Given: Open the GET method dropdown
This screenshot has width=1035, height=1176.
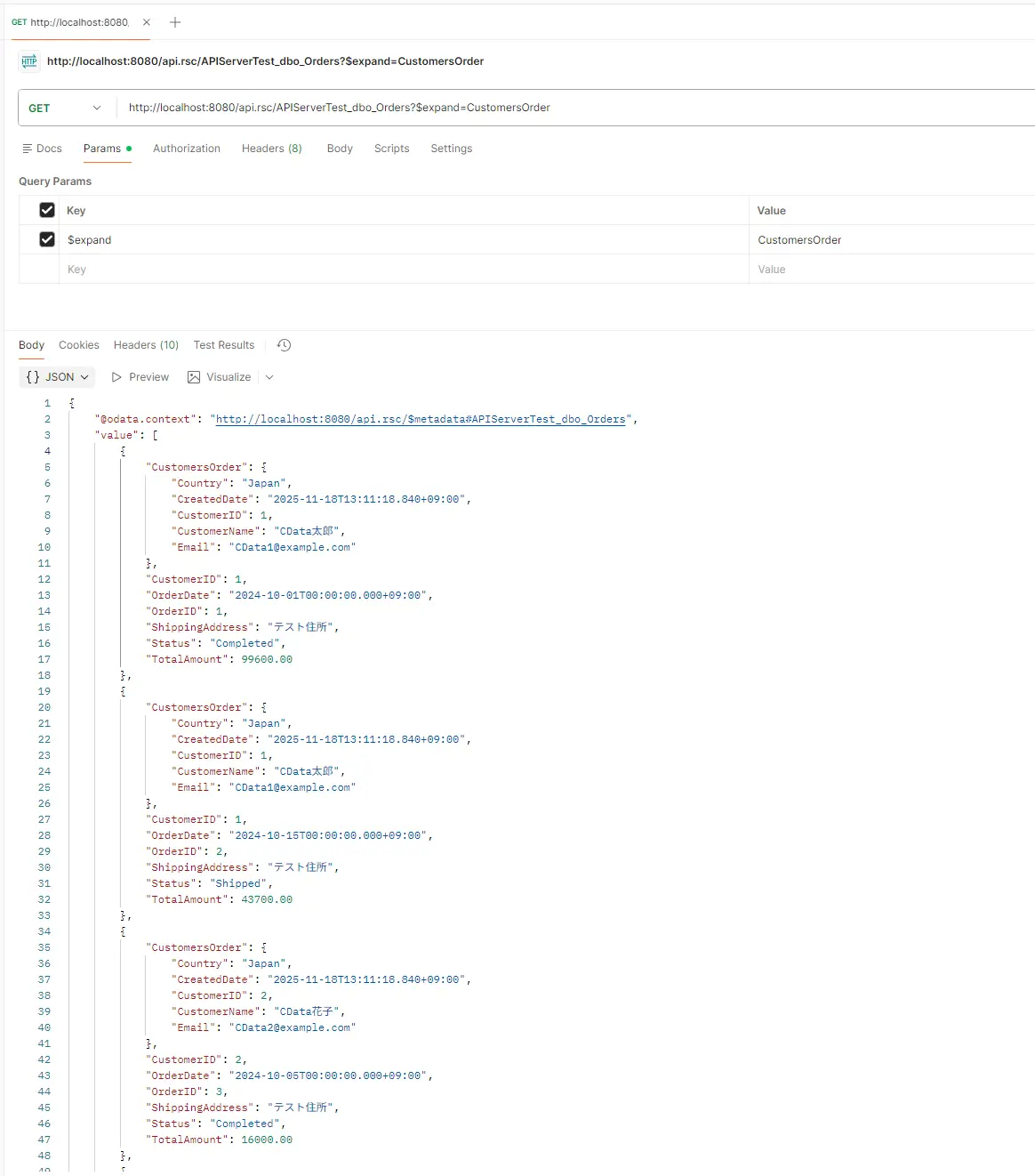Looking at the screenshot, I should coord(67,108).
